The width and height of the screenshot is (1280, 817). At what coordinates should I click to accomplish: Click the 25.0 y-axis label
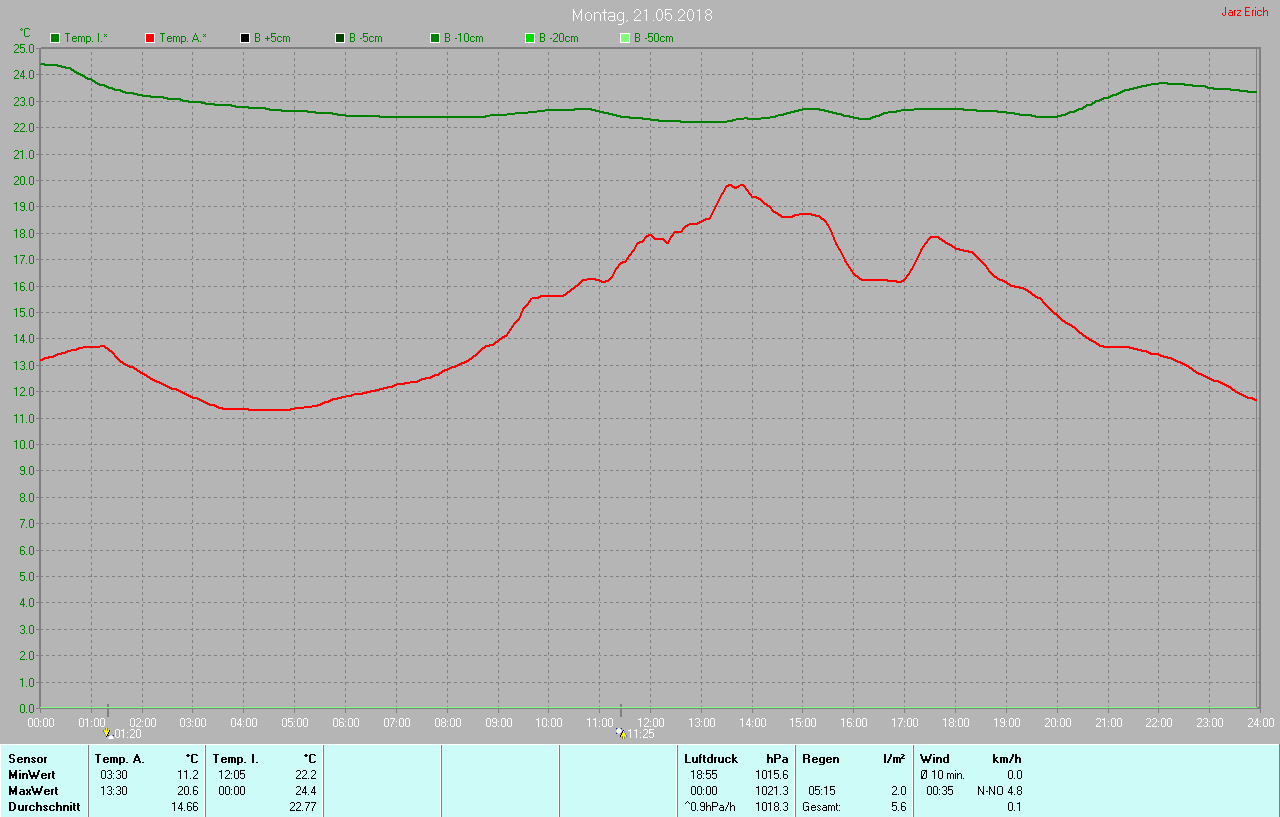point(24,48)
